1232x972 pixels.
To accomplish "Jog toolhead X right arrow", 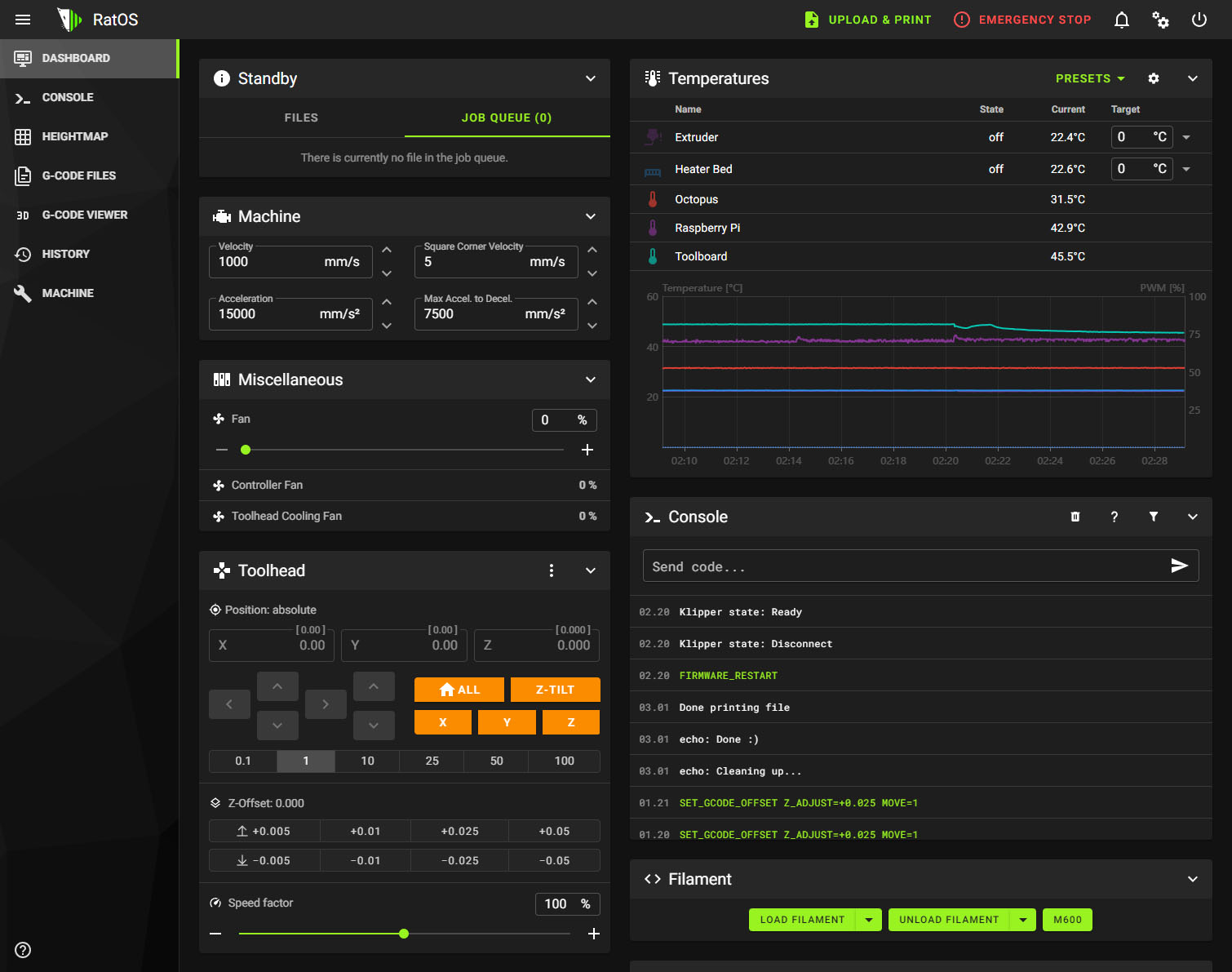I will 326,703.
